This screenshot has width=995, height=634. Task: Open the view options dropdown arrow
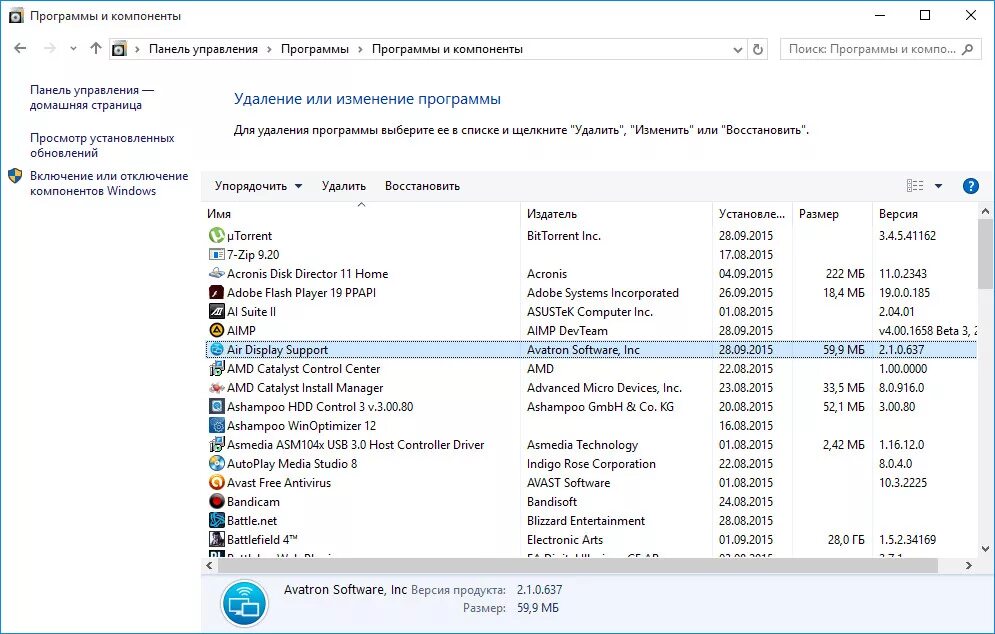point(939,186)
